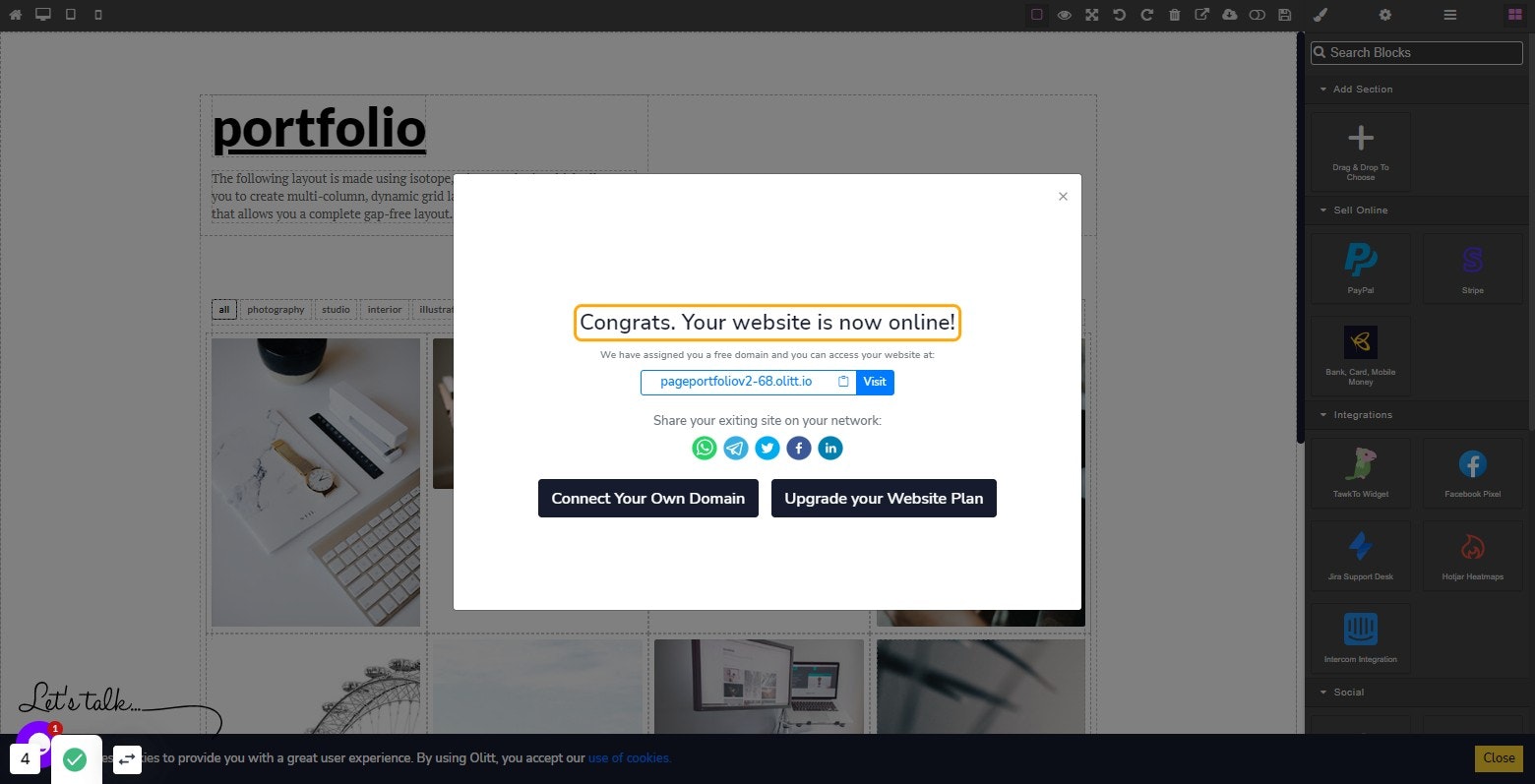Screen dimensions: 1535x784
Task: Share site via WhatsApp icon
Action: (705, 449)
